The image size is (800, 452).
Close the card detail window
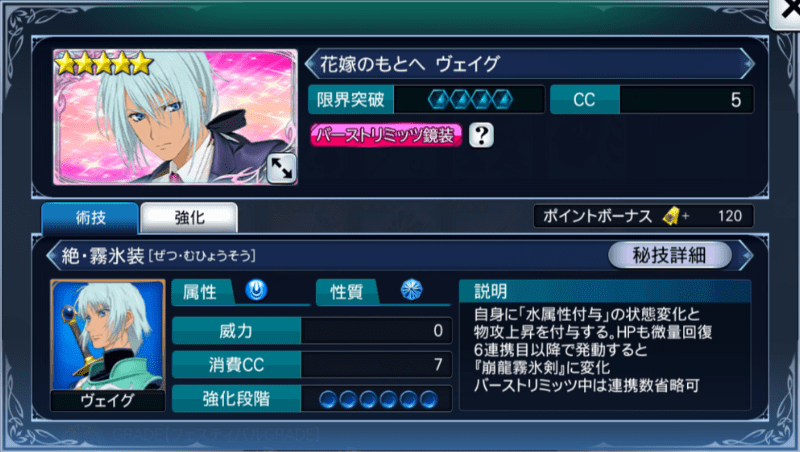pos(786,13)
